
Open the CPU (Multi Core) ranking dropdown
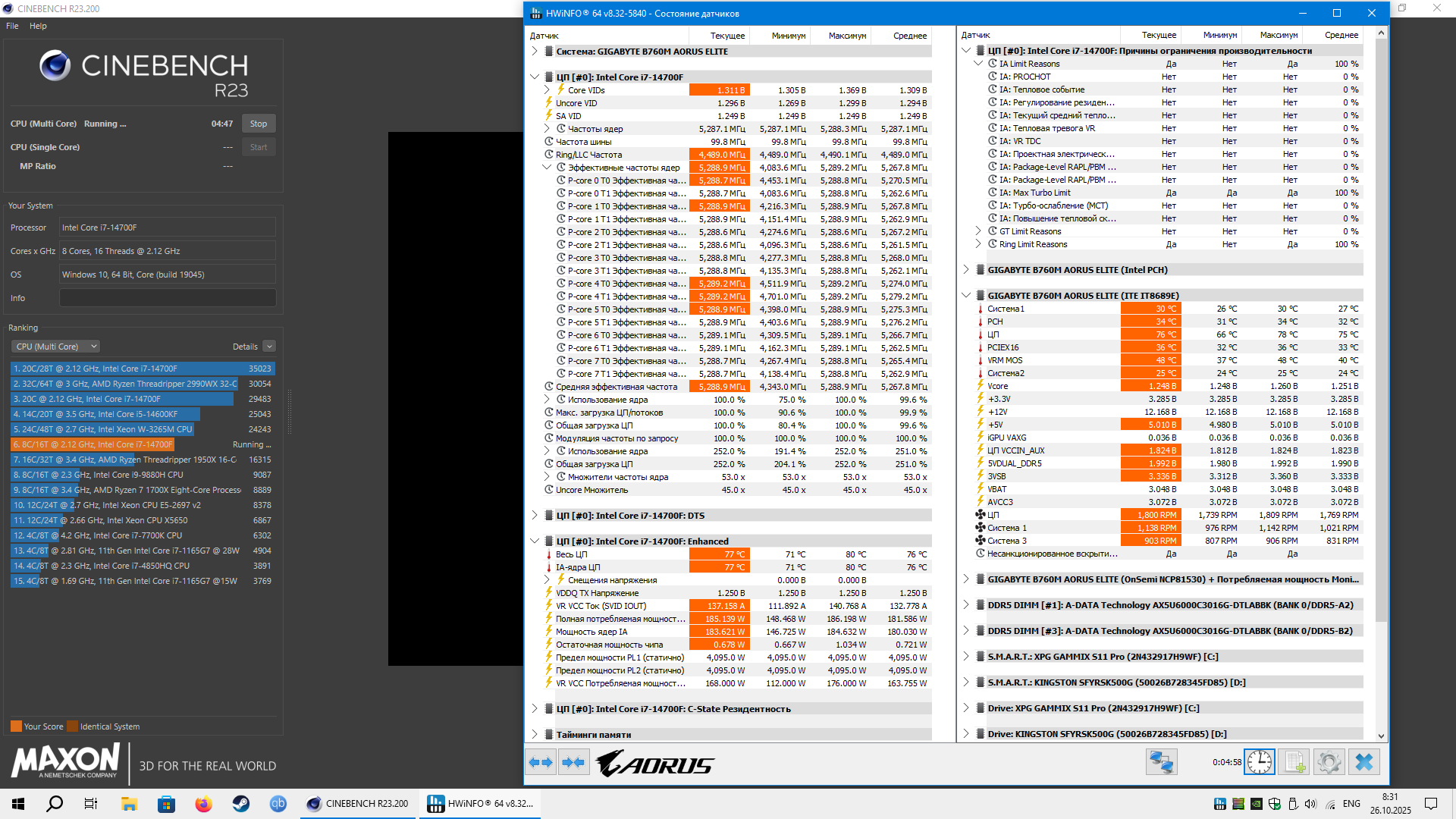coord(55,347)
